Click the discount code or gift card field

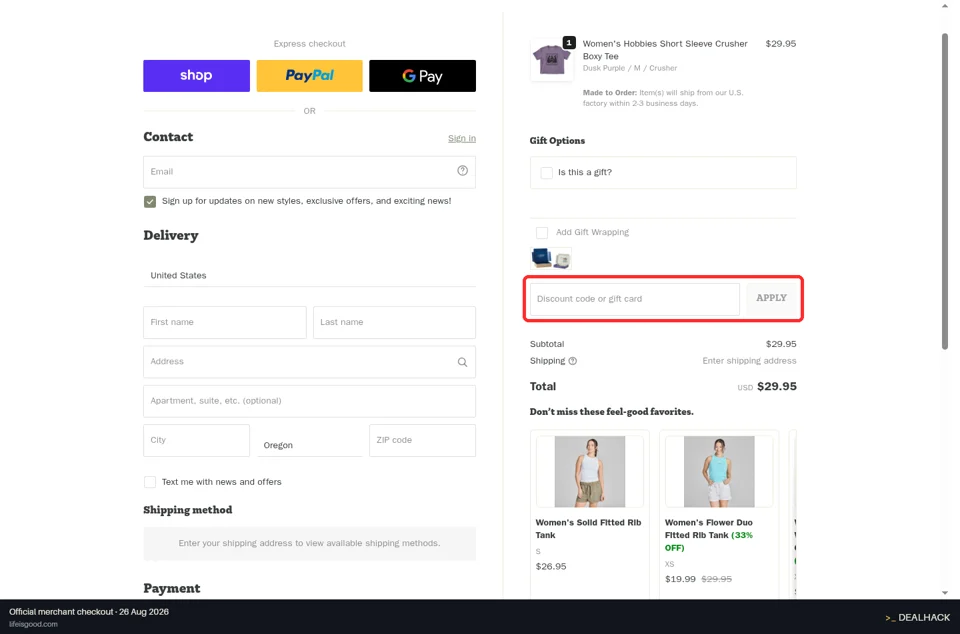(x=635, y=299)
